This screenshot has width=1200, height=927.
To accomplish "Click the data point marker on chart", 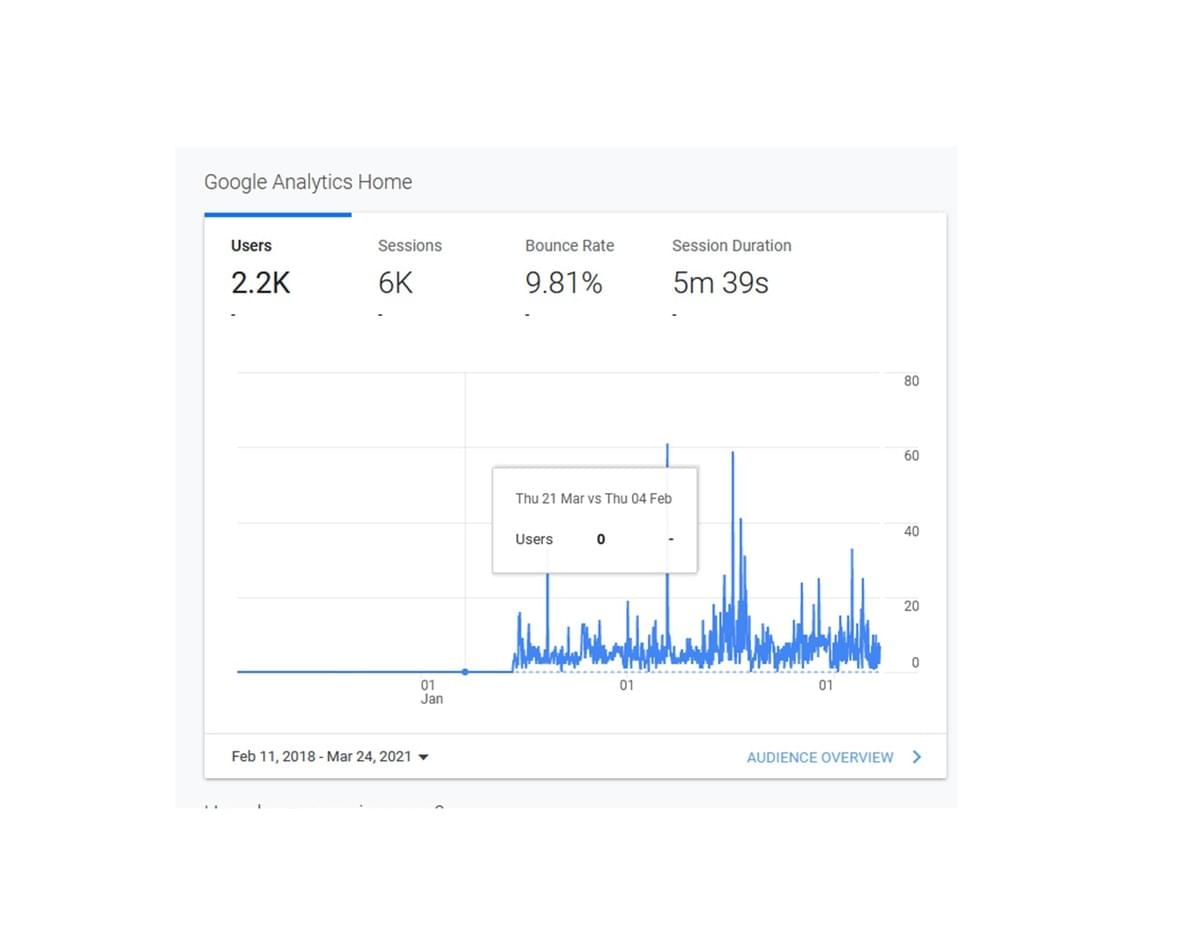I will (x=465, y=672).
